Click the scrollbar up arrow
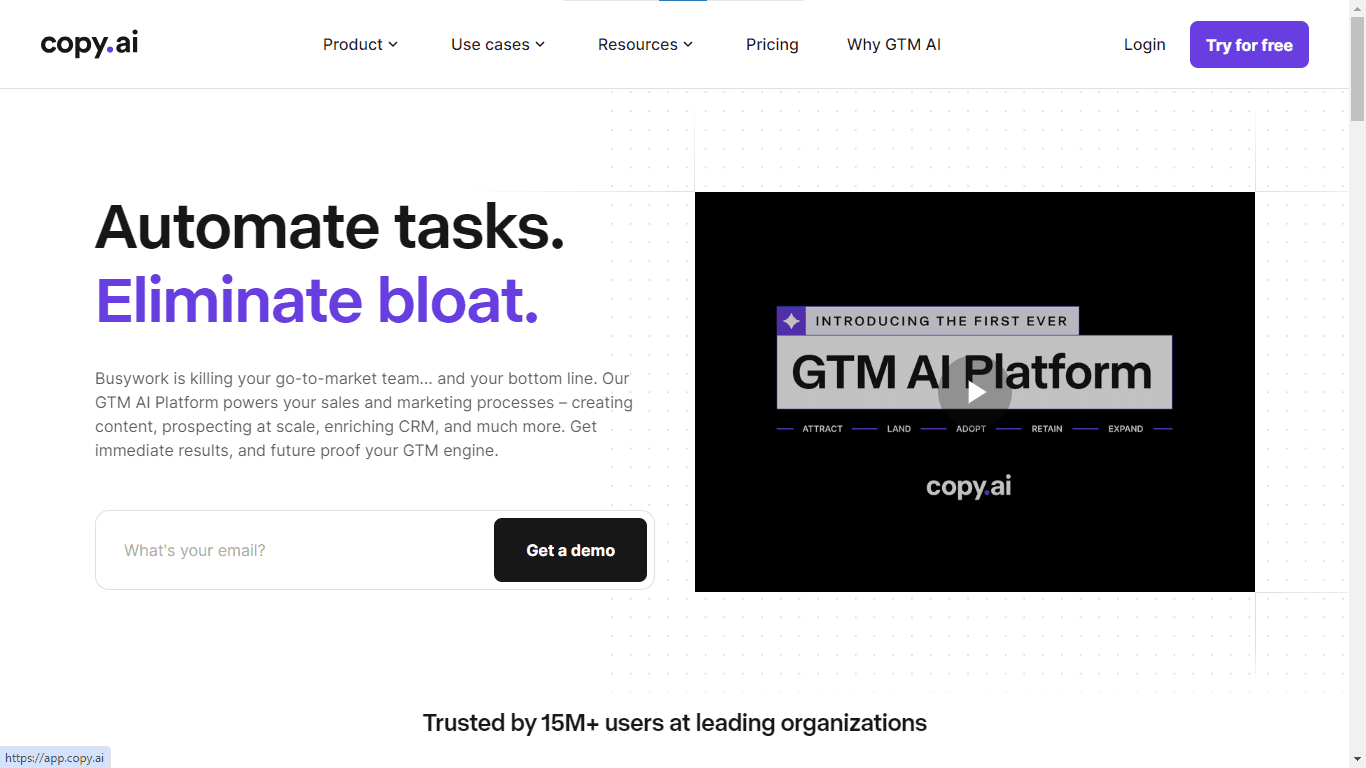 coord(1357,8)
